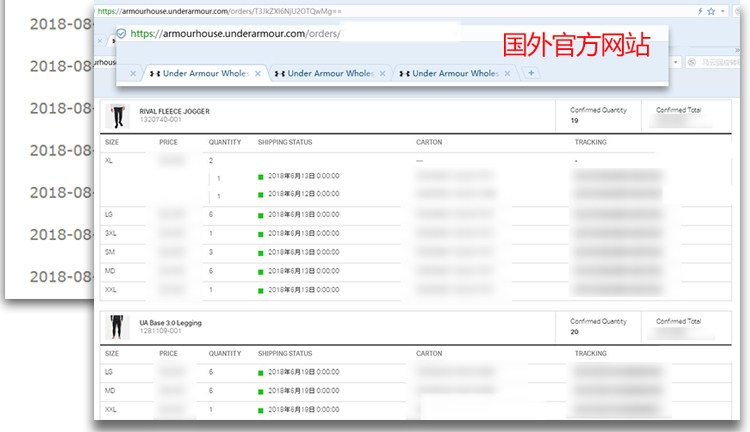Click the green status square in jogger LG row
The height and width of the screenshot is (432, 750).
(261, 216)
